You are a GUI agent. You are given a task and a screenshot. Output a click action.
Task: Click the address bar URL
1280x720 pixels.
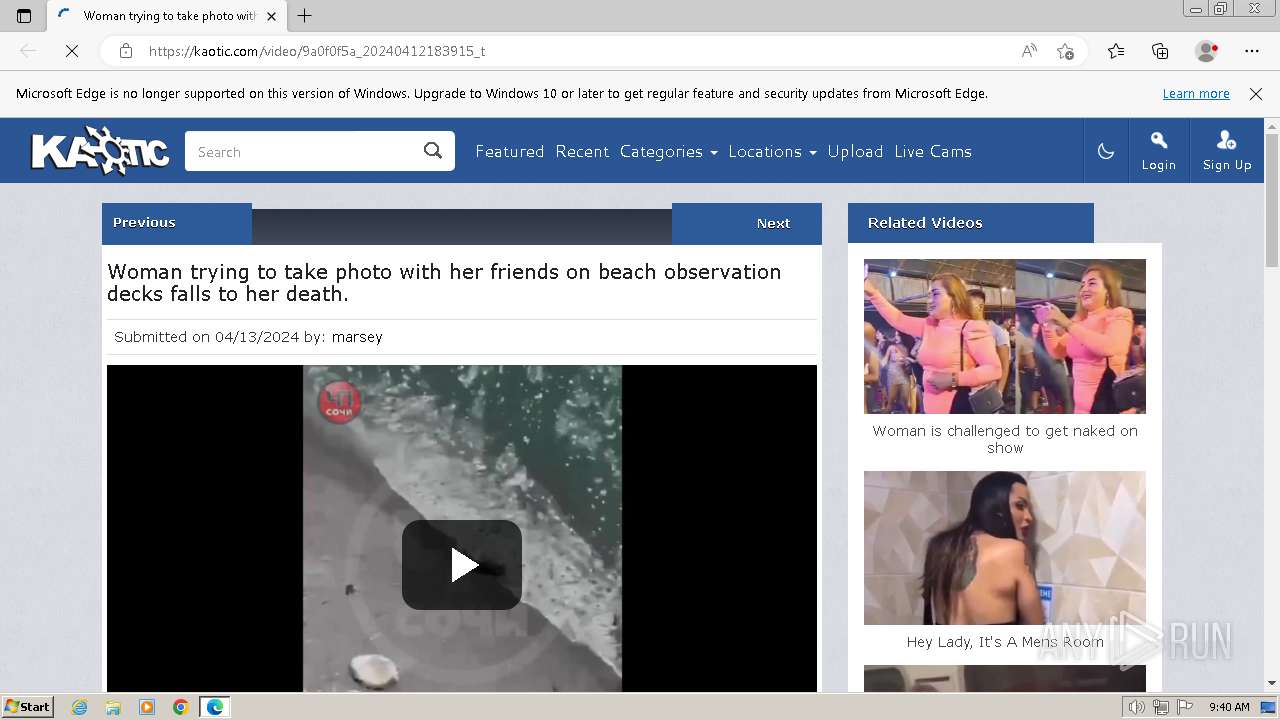point(317,51)
